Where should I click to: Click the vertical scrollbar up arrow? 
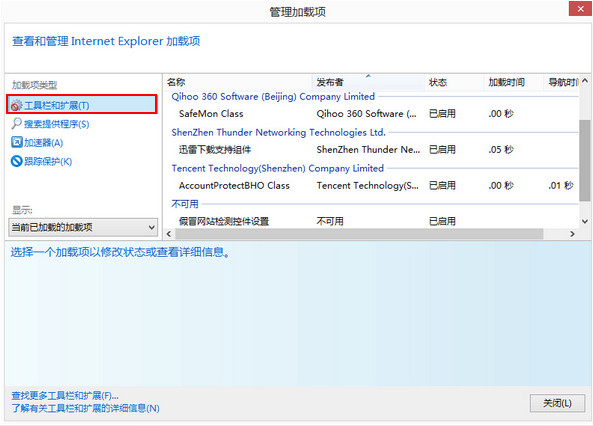pos(585,81)
